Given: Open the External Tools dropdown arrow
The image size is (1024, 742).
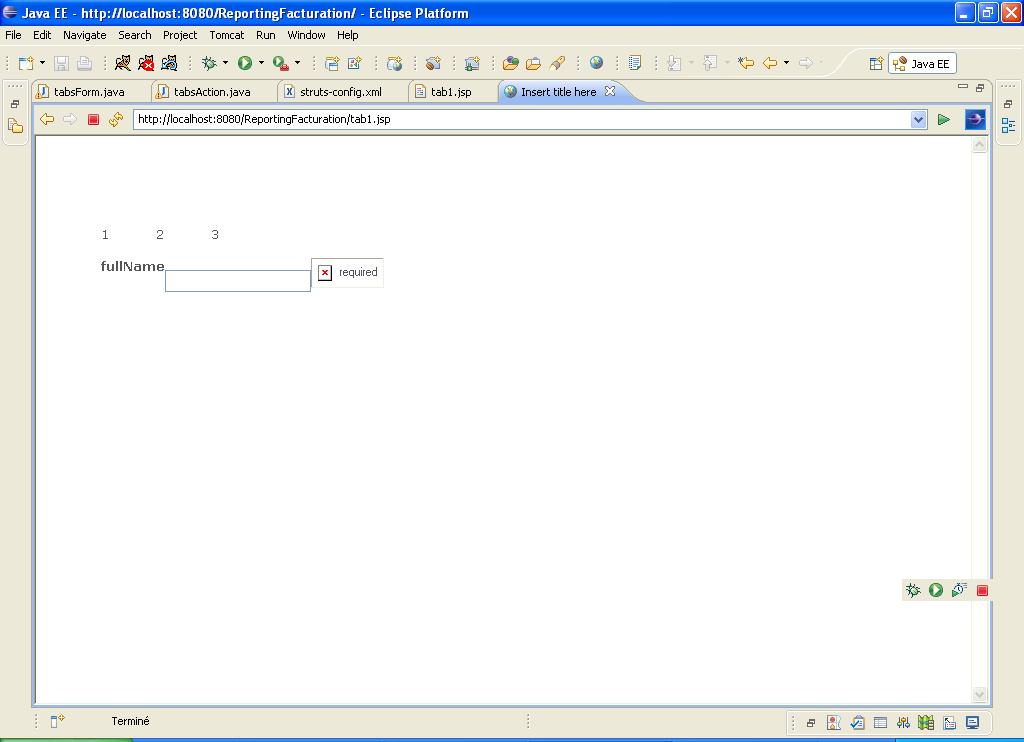Looking at the screenshot, I should point(297,63).
